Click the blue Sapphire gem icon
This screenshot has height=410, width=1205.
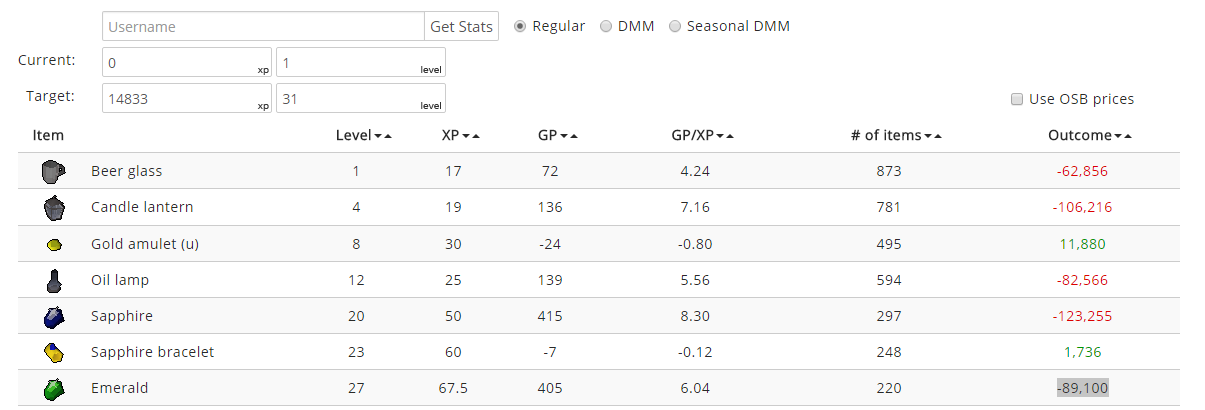[x=53, y=316]
